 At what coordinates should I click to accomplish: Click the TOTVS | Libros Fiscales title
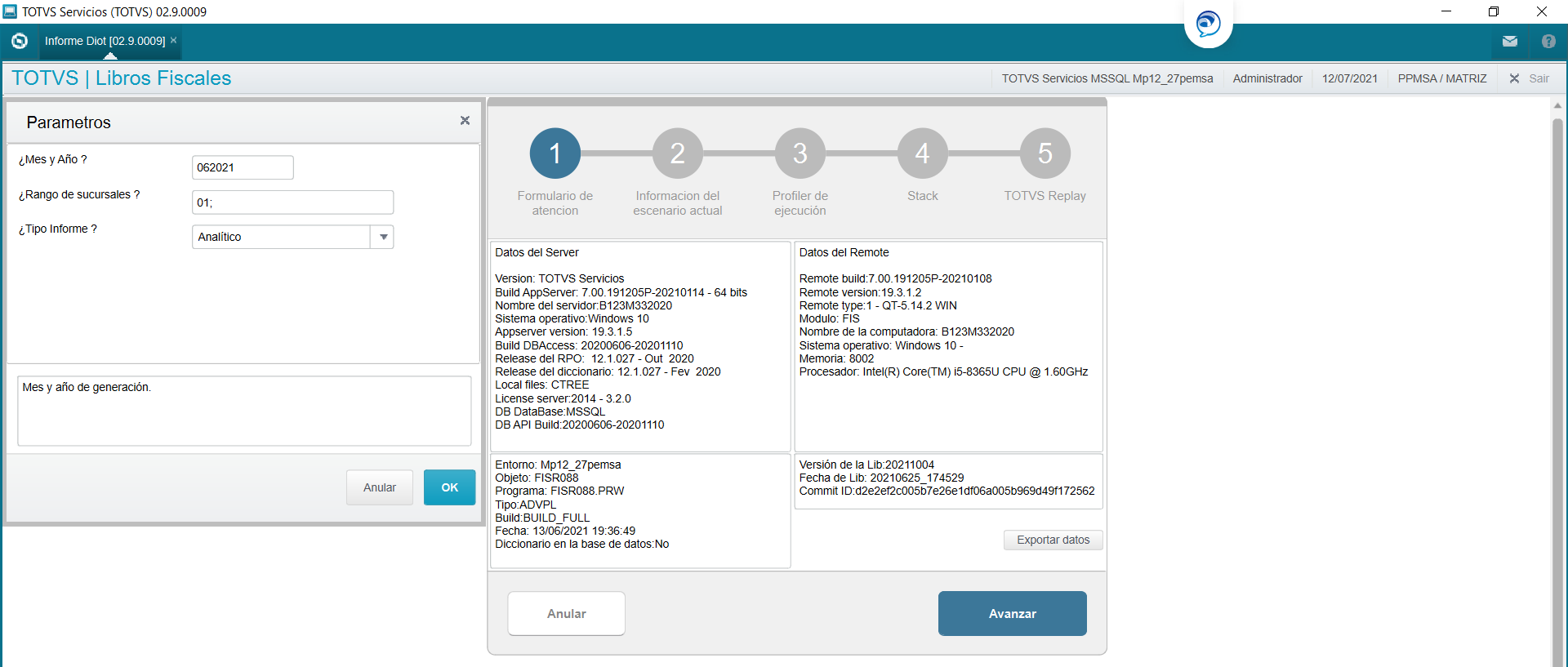(x=122, y=78)
